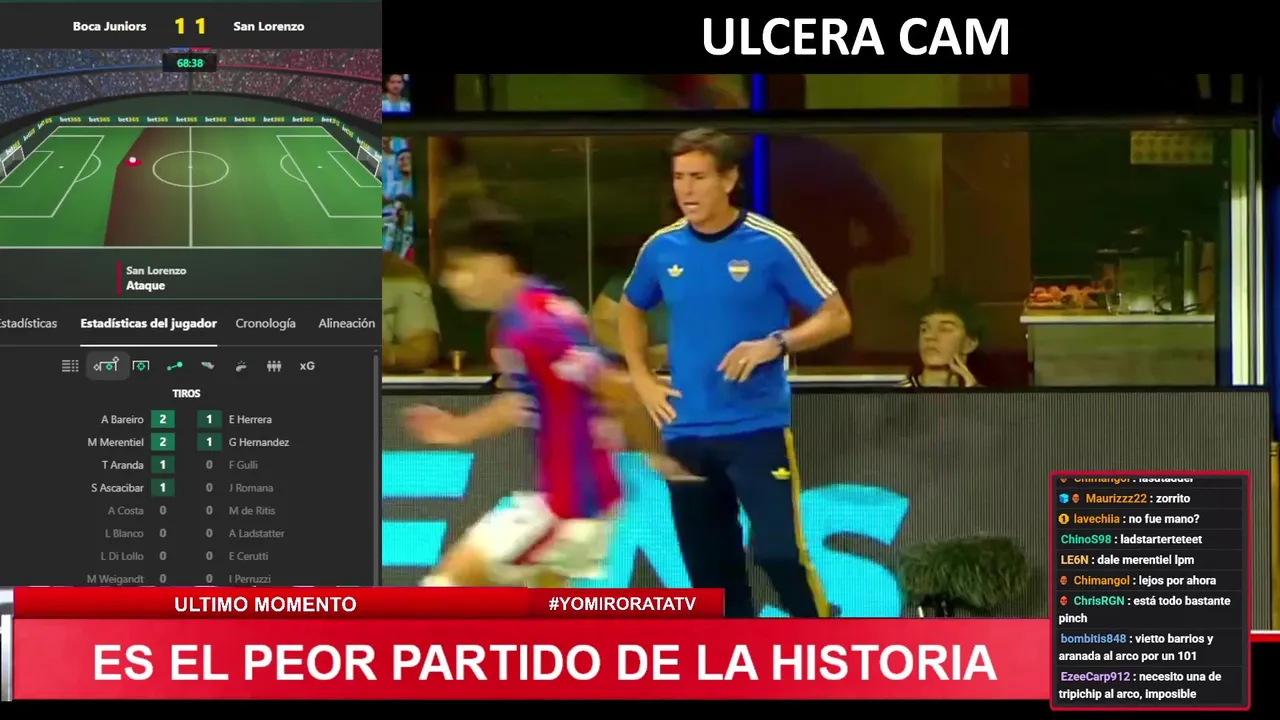Click headline ES EL PEOR PARTIDO DE LA HISTORIA

(544, 663)
